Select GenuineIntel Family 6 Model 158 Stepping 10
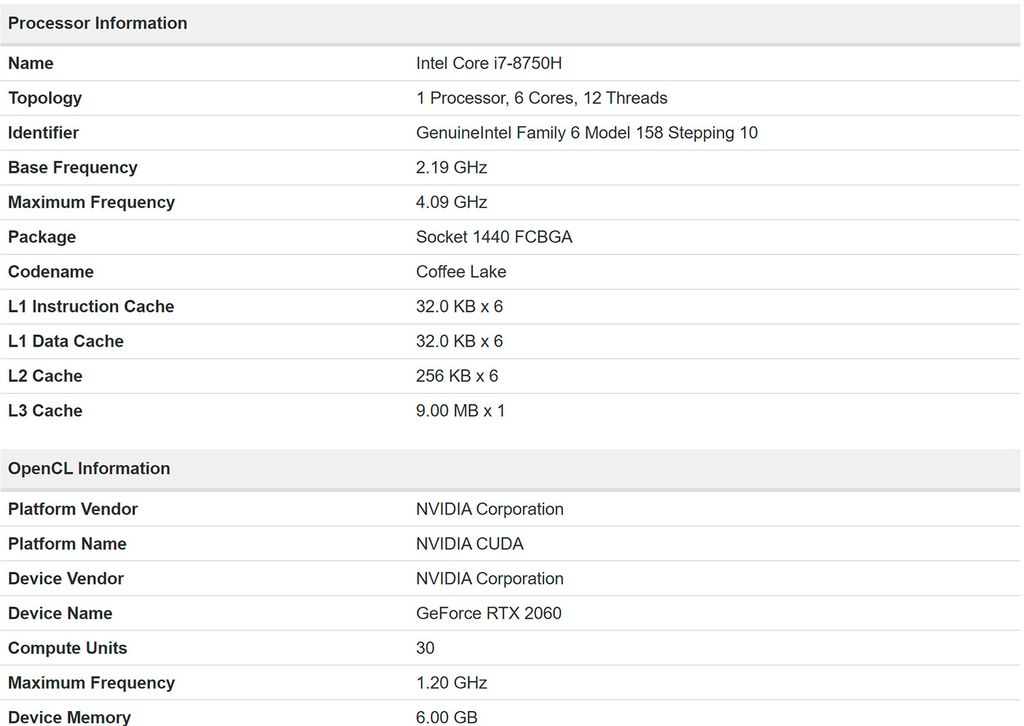 point(586,133)
